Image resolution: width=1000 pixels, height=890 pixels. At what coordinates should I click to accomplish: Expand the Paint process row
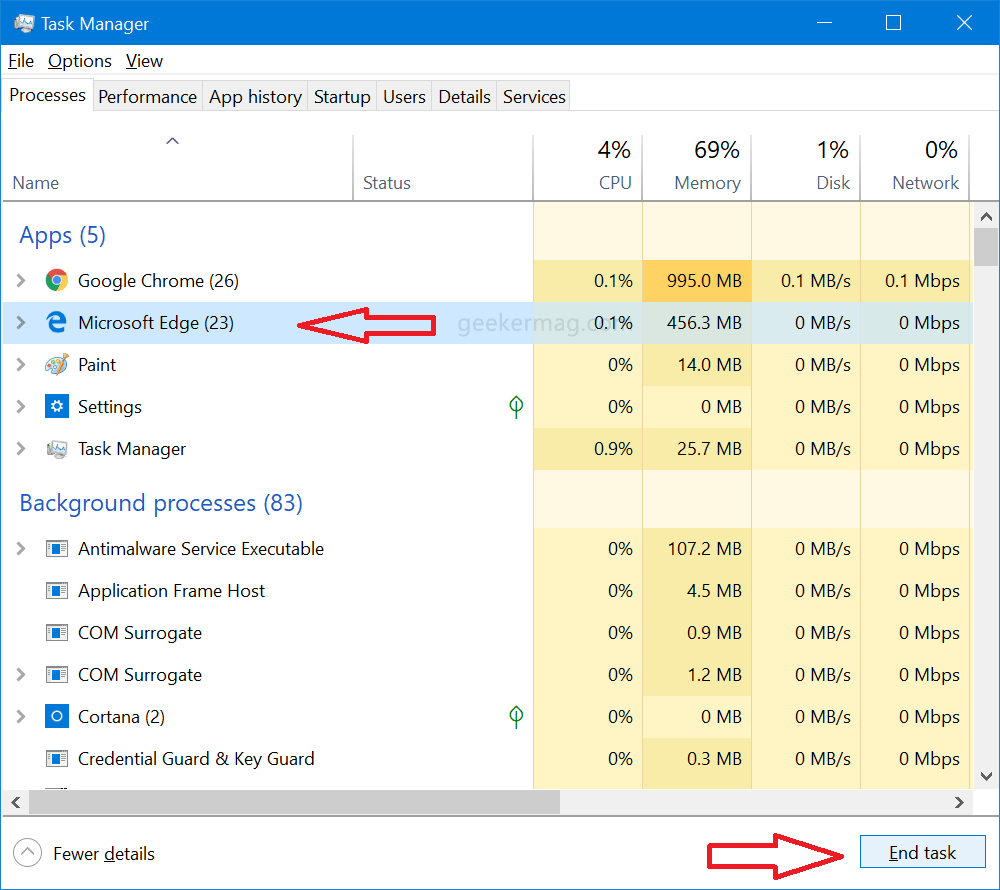point(21,365)
